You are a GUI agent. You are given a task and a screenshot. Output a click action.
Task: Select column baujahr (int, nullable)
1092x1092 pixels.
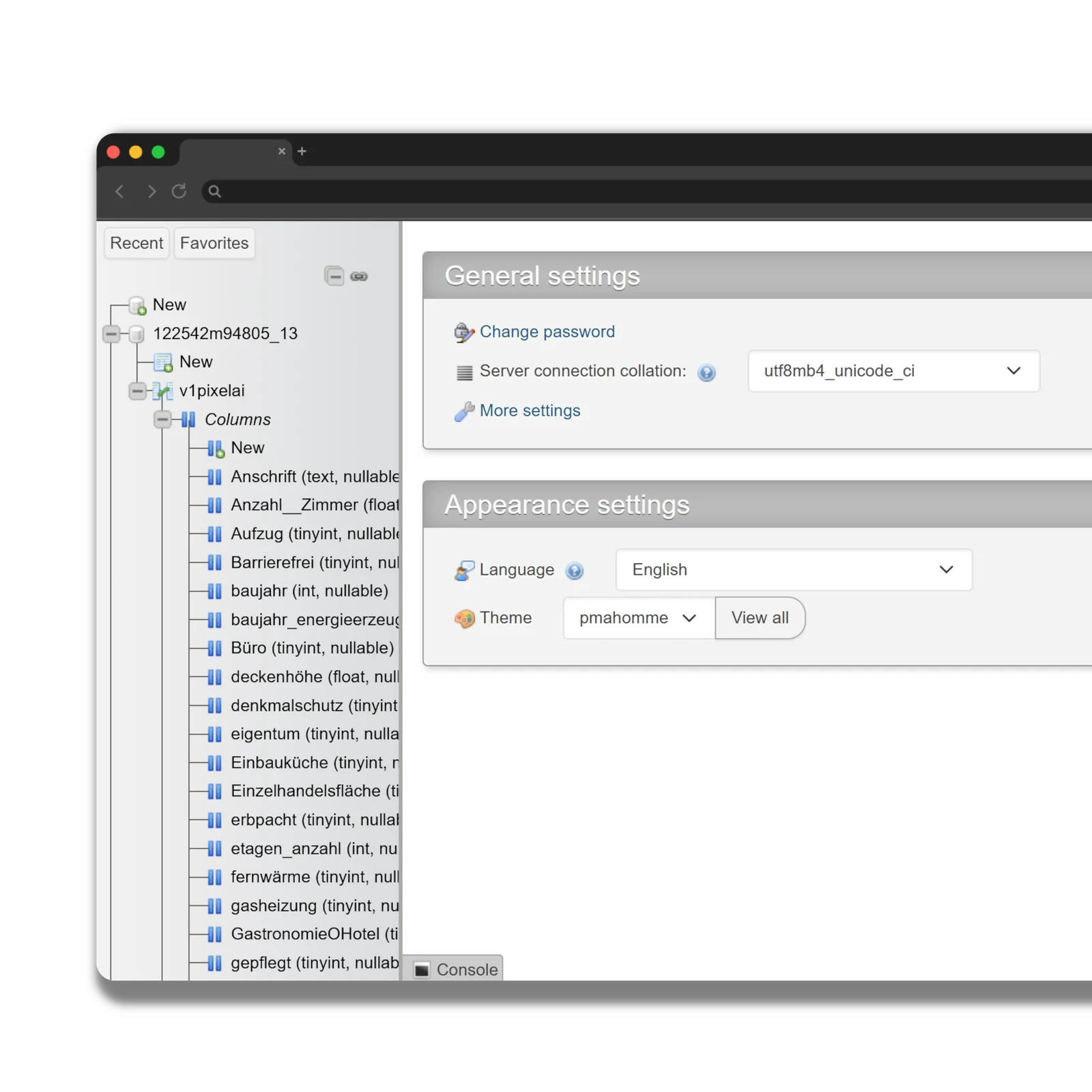click(309, 591)
